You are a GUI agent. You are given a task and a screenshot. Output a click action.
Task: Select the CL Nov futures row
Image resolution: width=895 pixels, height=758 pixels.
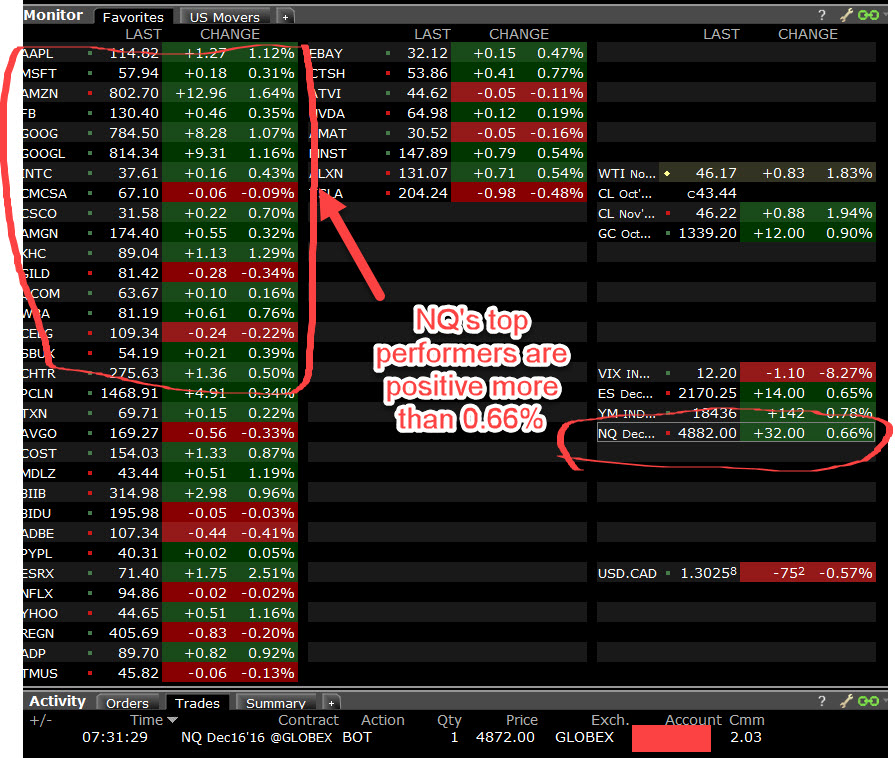736,213
